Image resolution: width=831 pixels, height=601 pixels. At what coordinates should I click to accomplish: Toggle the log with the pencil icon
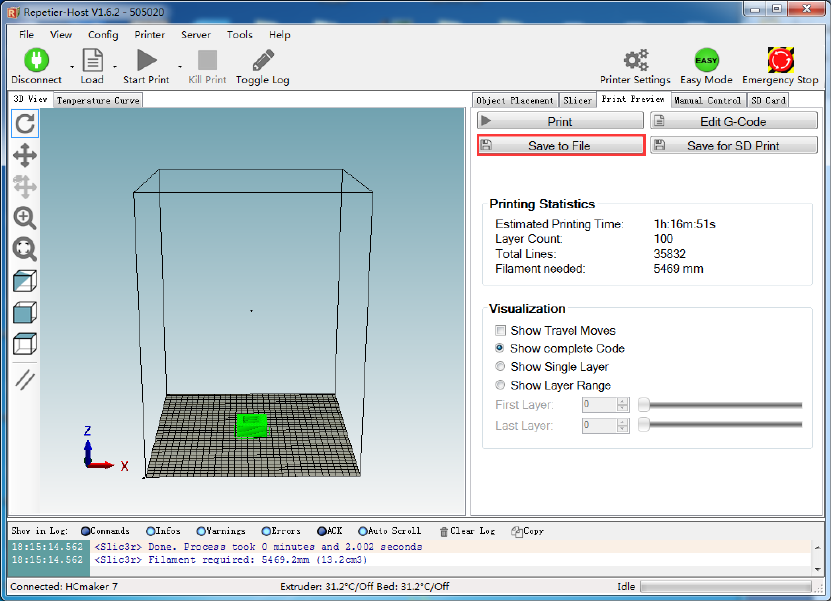263,60
